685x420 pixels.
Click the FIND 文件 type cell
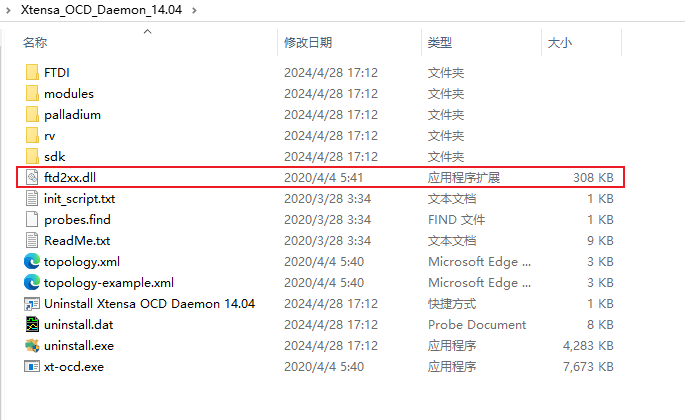[457, 219]
